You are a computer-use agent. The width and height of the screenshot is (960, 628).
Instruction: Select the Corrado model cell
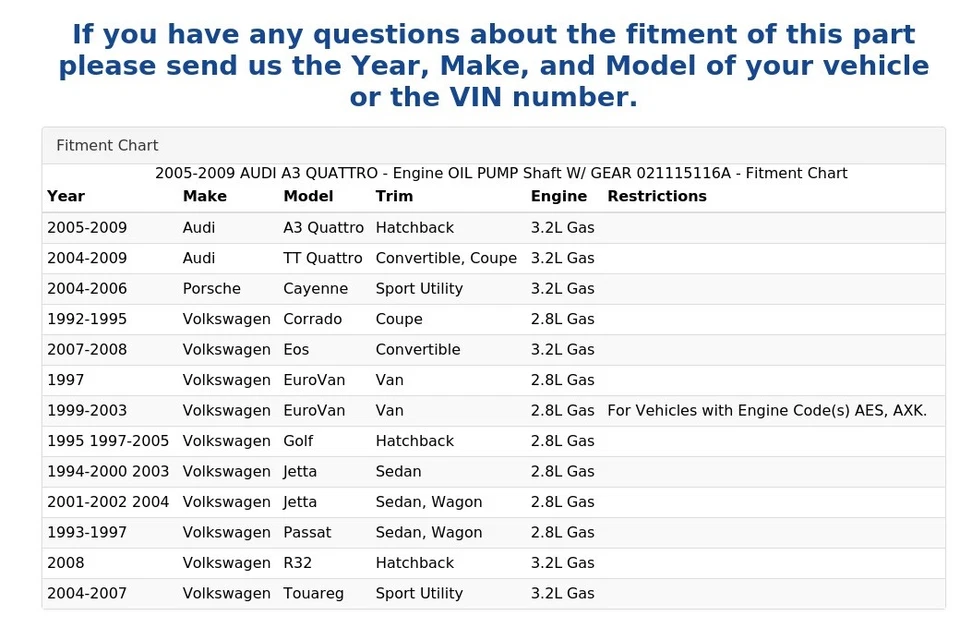pos(312,320)
